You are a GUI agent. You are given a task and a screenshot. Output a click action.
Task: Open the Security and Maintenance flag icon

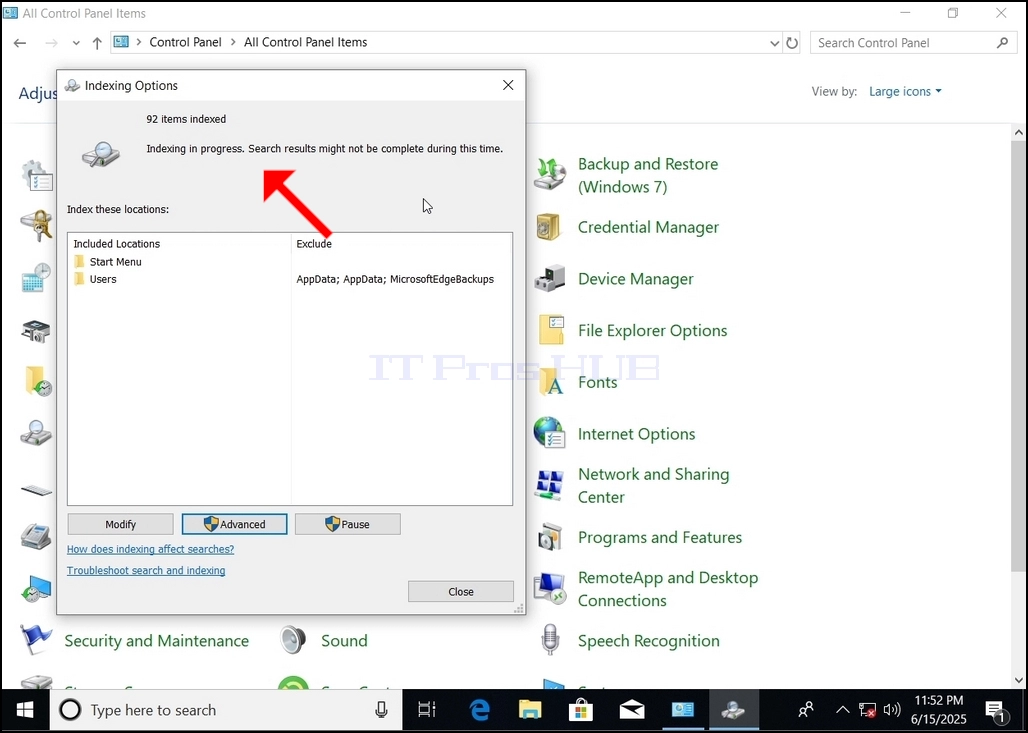point(35,640)
